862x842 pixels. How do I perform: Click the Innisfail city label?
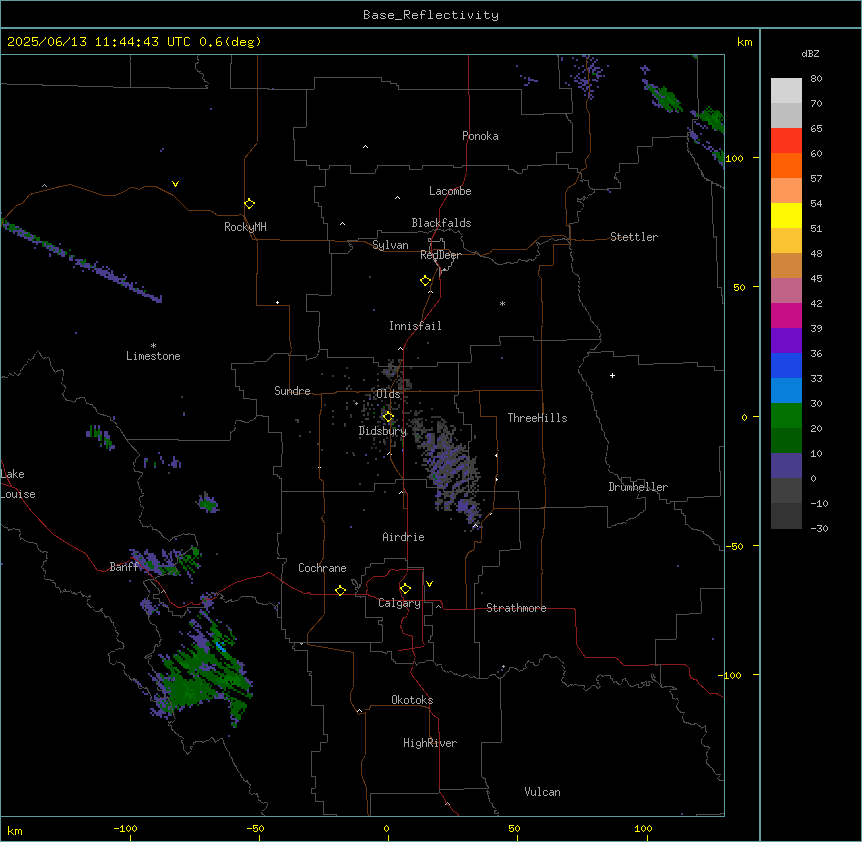tap(415, 326)
